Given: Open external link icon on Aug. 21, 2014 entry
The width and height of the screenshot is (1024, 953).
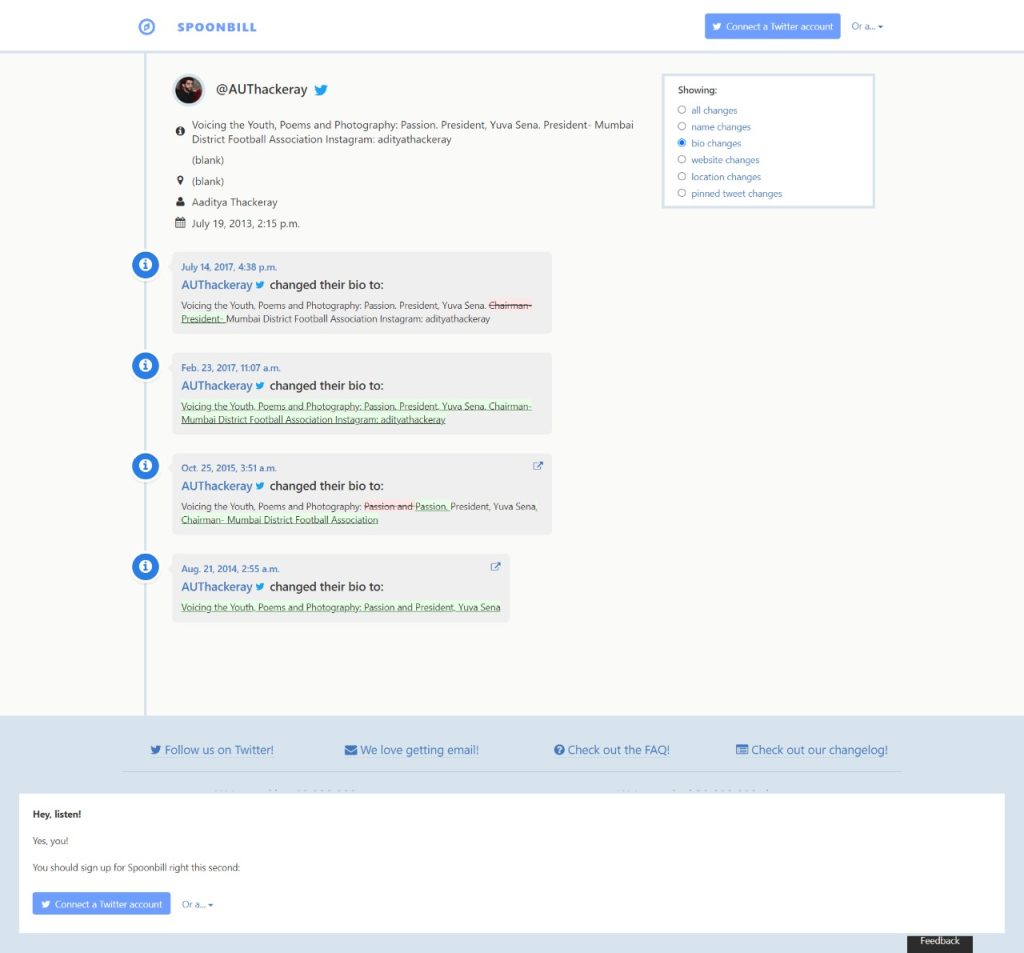Looking at the screenshot, I should (495, 567).
